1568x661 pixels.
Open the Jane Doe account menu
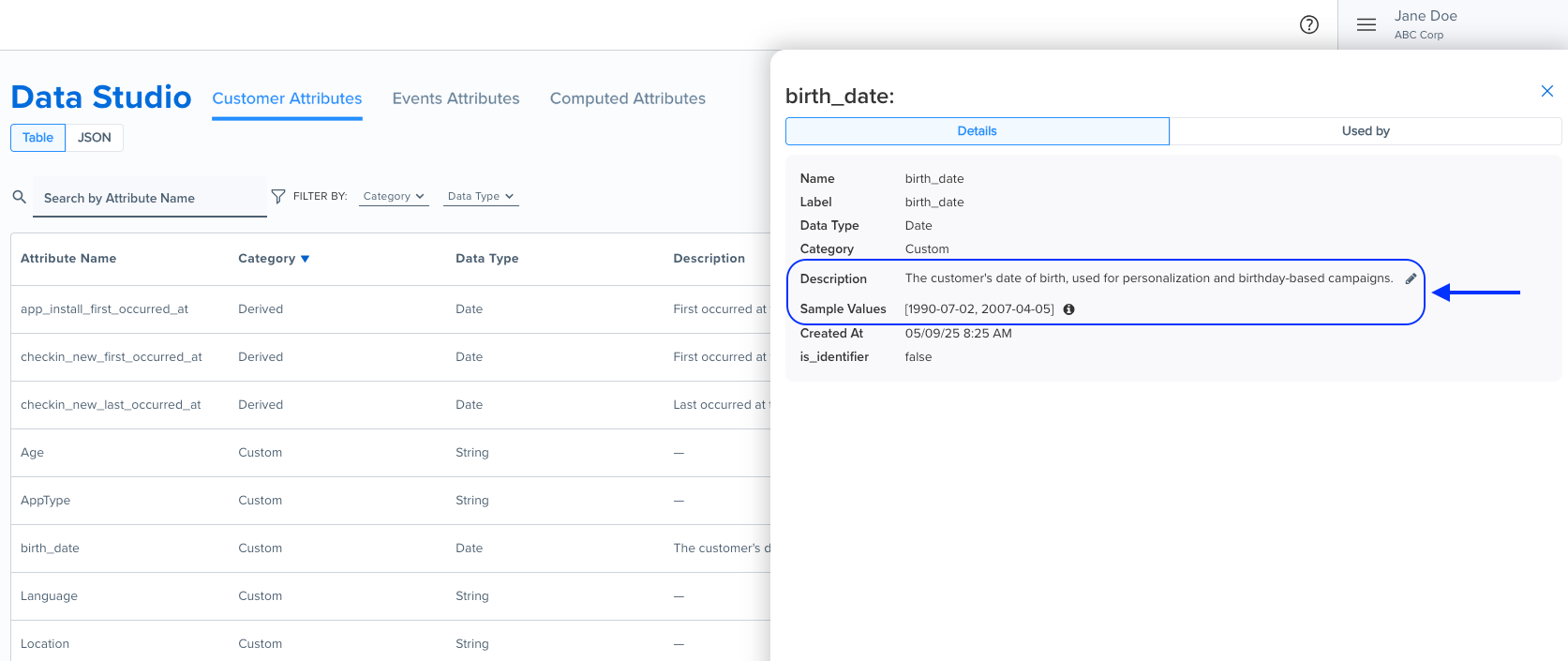(x=1426, y=24)
